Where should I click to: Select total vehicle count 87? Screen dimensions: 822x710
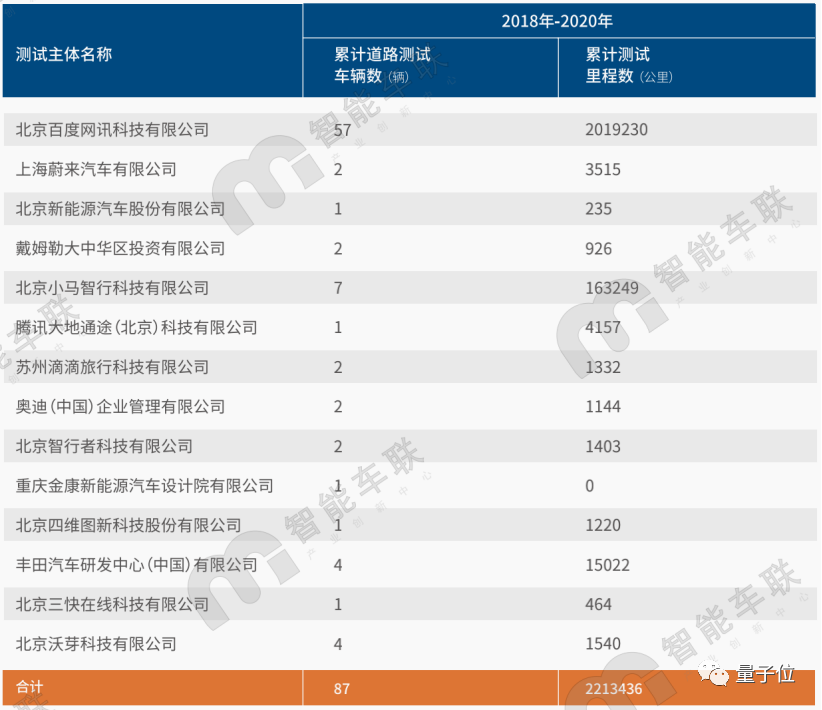(x=342, y=689)
